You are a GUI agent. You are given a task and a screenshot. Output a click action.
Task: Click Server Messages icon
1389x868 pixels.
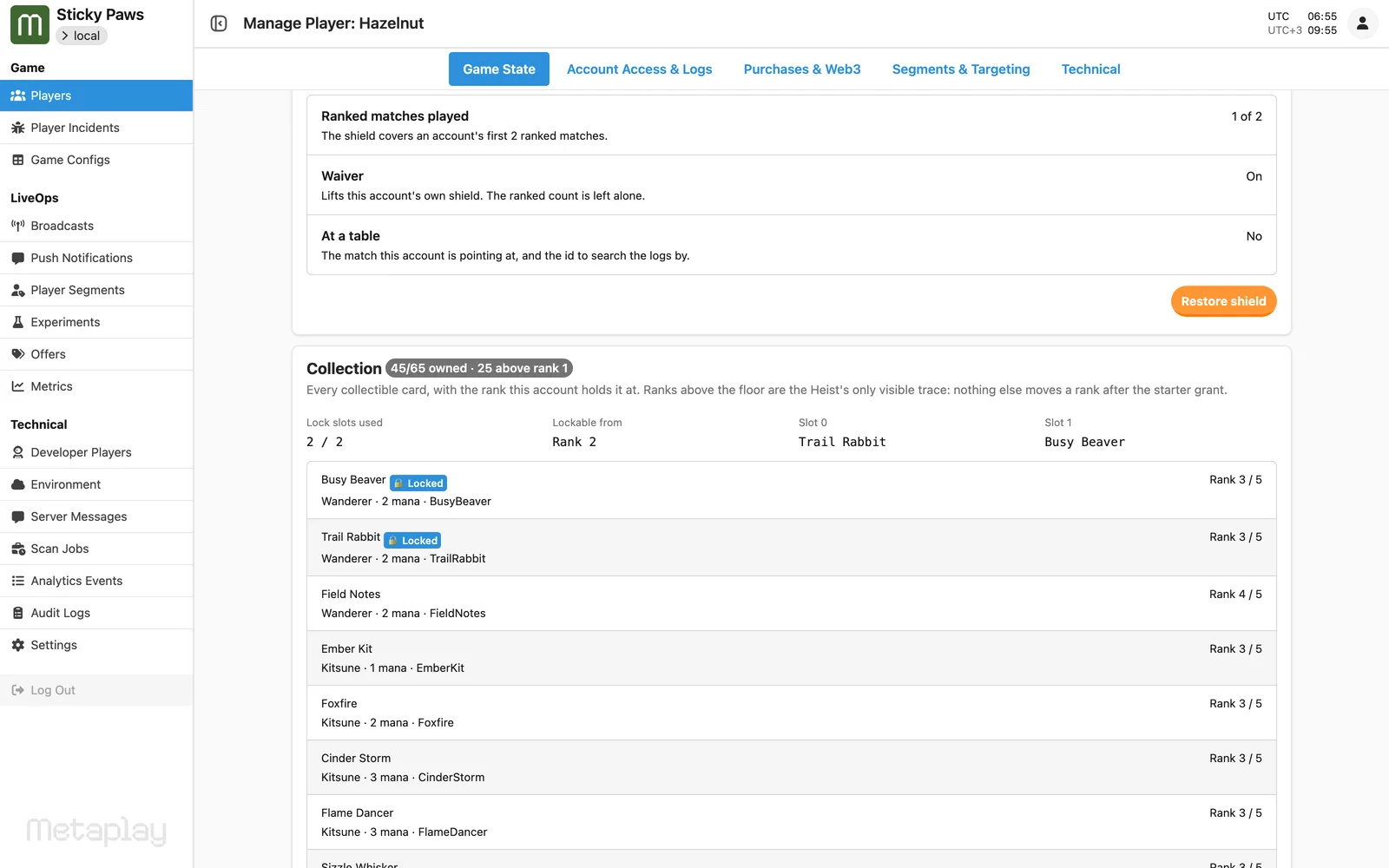tap(17, 516)
